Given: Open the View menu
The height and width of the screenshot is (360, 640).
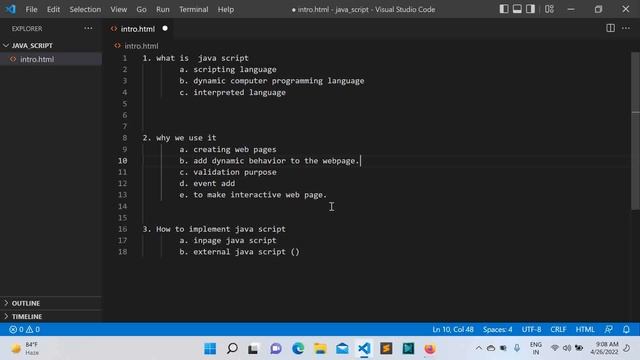Looking at the screenshot, I should tap(118, 9).
